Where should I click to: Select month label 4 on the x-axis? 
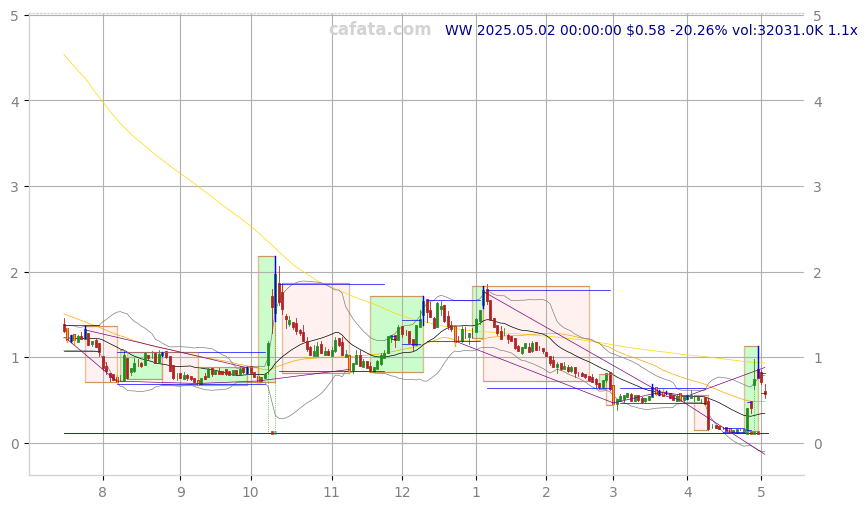point(688,492)
